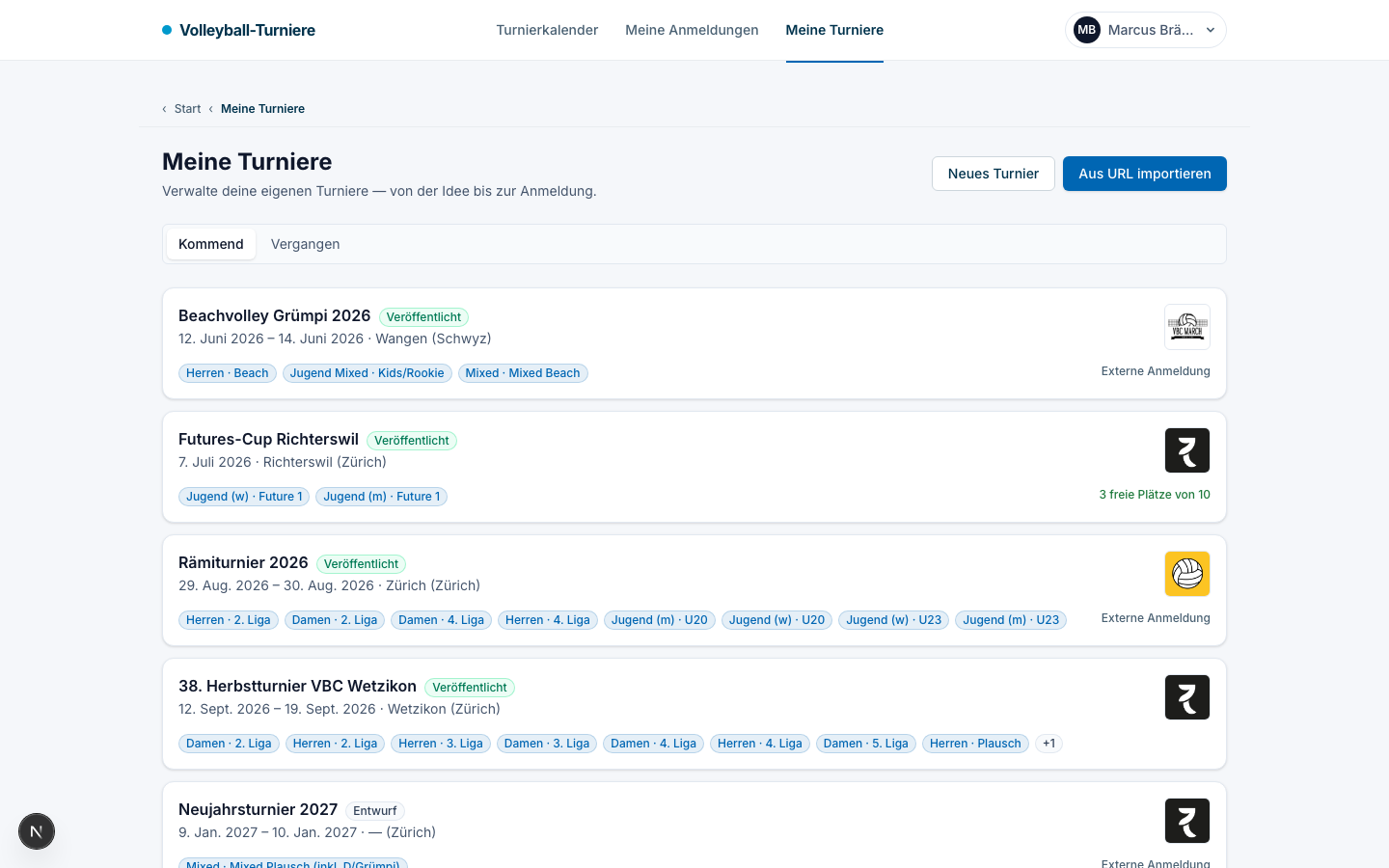Click the +1 more categories badge
Viewport: 1389px width, 868px height.
1049,744
